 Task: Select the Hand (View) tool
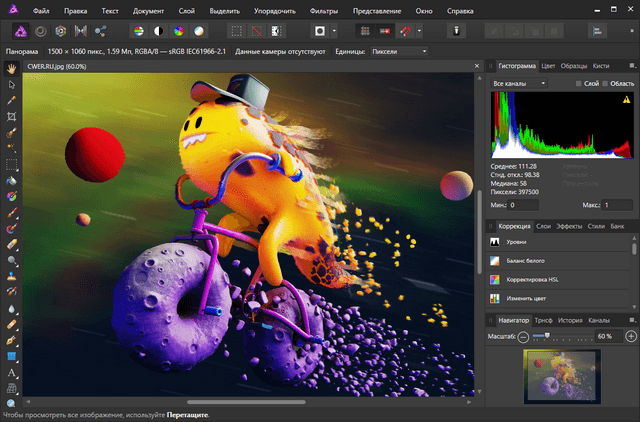click(11, 69)
